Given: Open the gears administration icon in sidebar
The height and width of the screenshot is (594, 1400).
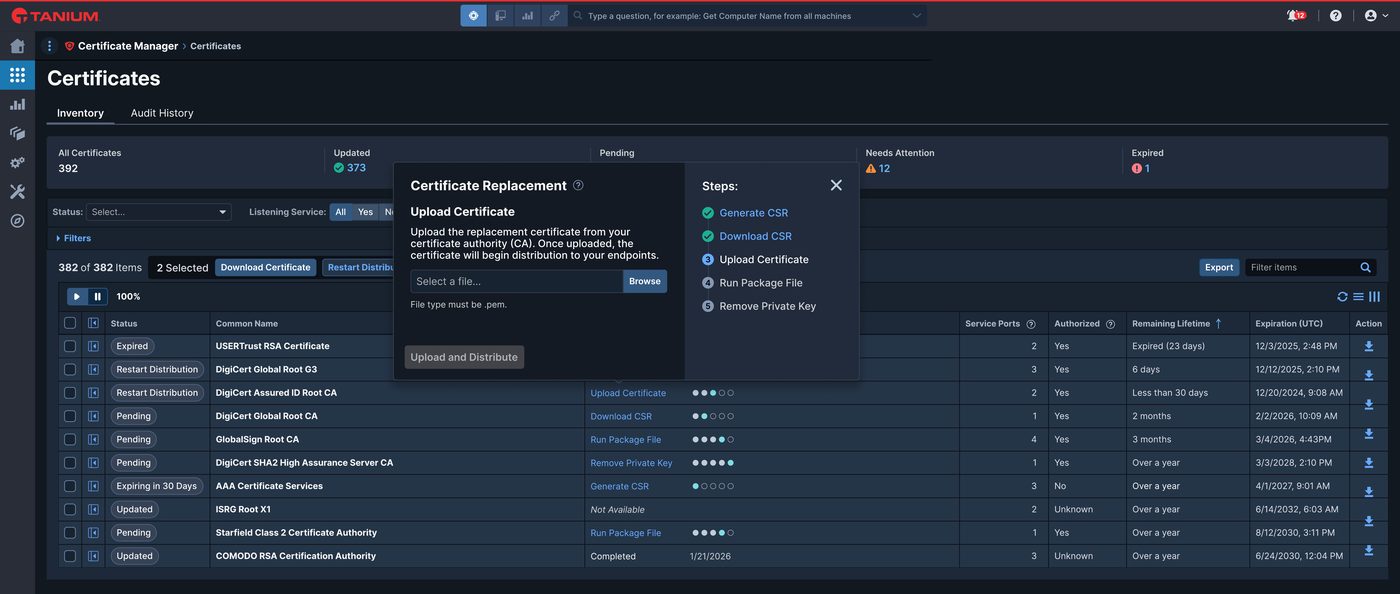Looking at the screenshot, I should [x=17, y=162].
